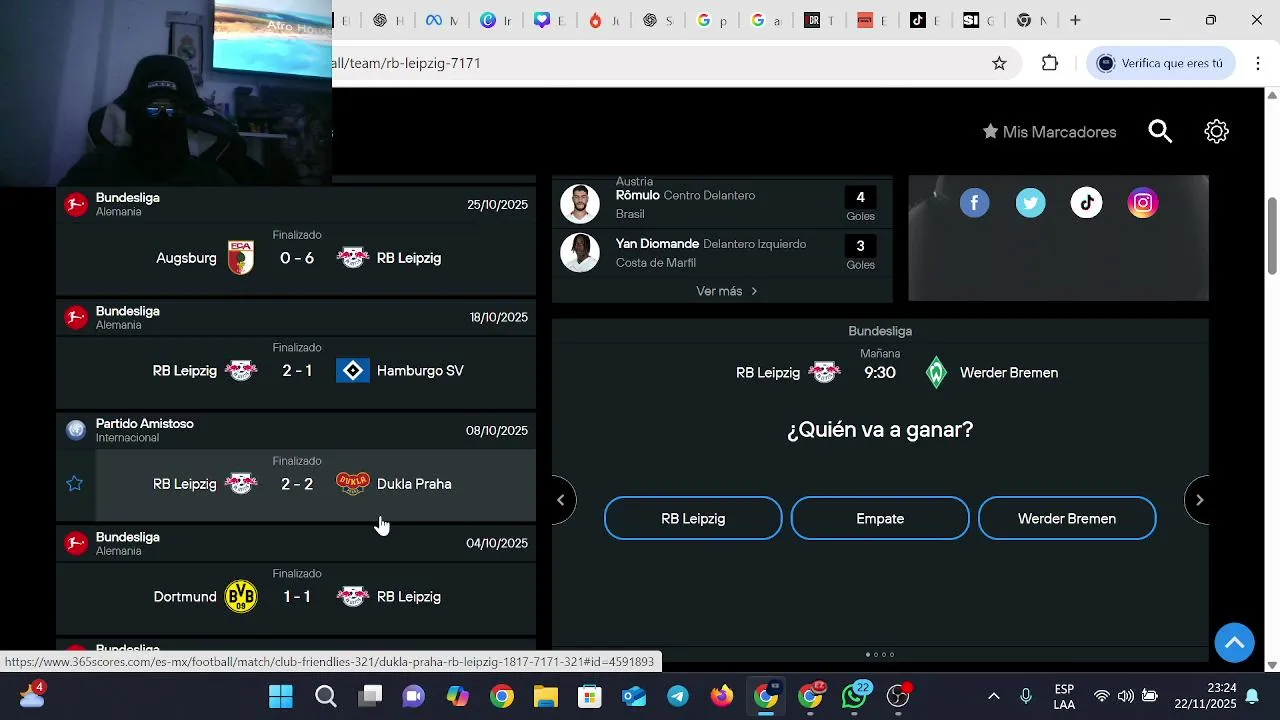Open Windows taskbar search
The height and width of the screenshot is (720, 1280).
(326, 696)
